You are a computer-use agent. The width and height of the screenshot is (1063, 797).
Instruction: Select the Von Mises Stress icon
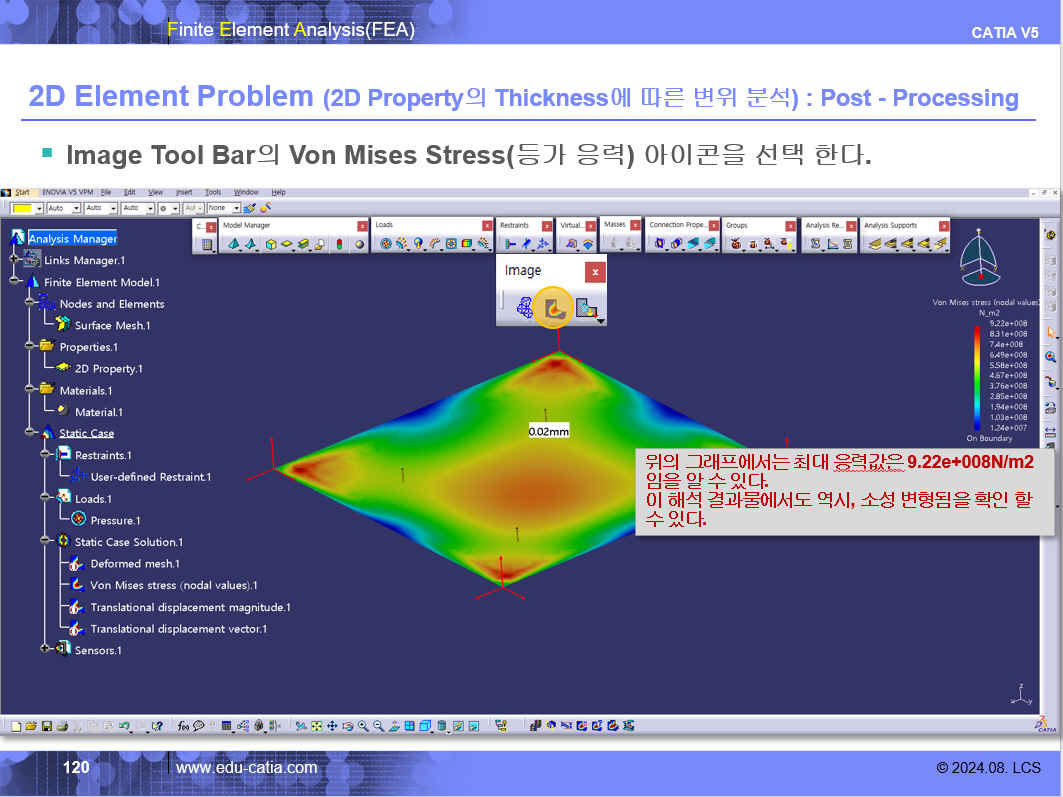552,309
